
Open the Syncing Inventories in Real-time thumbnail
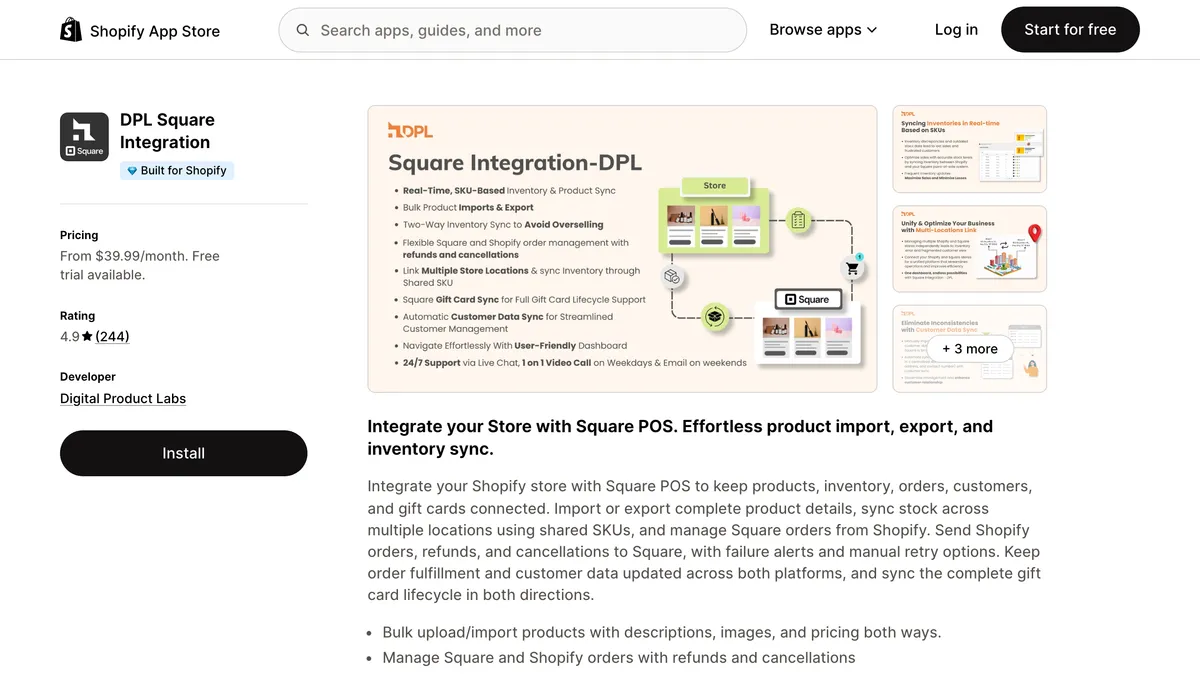click(969, 149)
